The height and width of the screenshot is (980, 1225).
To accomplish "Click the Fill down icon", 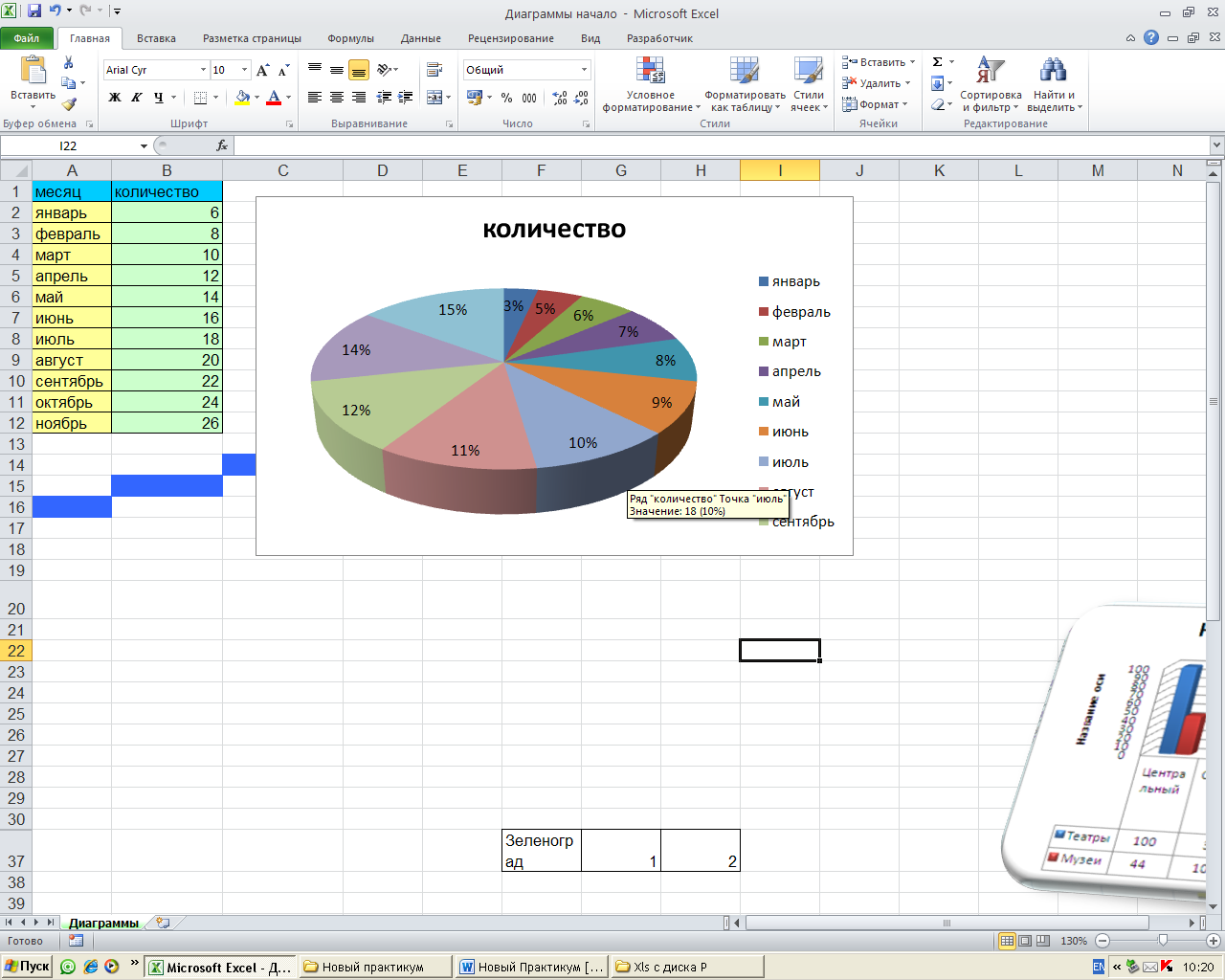I will coord(938,83).
